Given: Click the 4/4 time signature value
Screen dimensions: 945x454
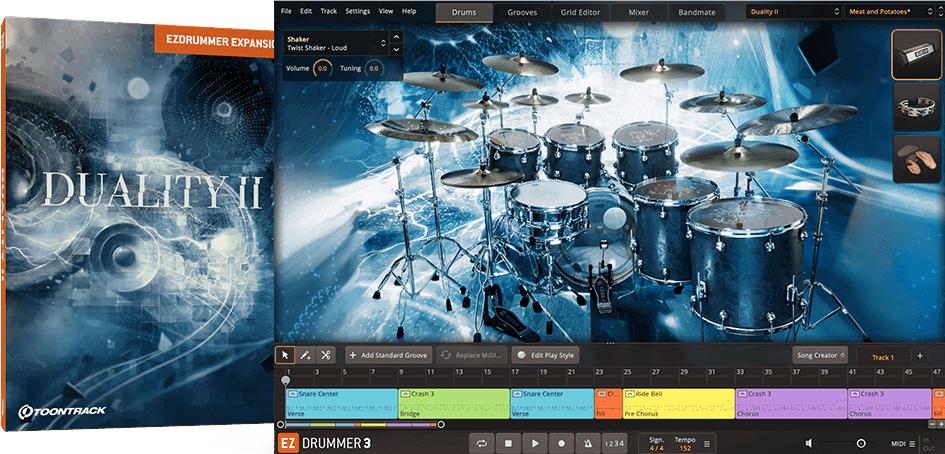Looking at the screenshot, I should pos(656,448).
